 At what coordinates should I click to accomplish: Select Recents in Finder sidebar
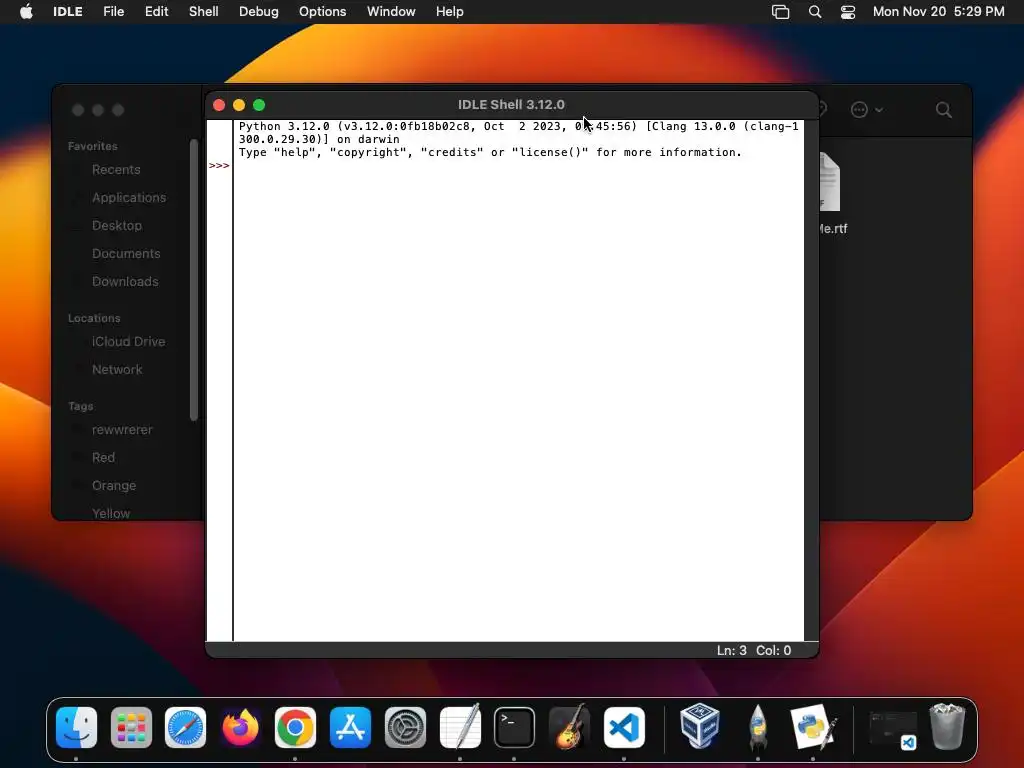(116, 170)
